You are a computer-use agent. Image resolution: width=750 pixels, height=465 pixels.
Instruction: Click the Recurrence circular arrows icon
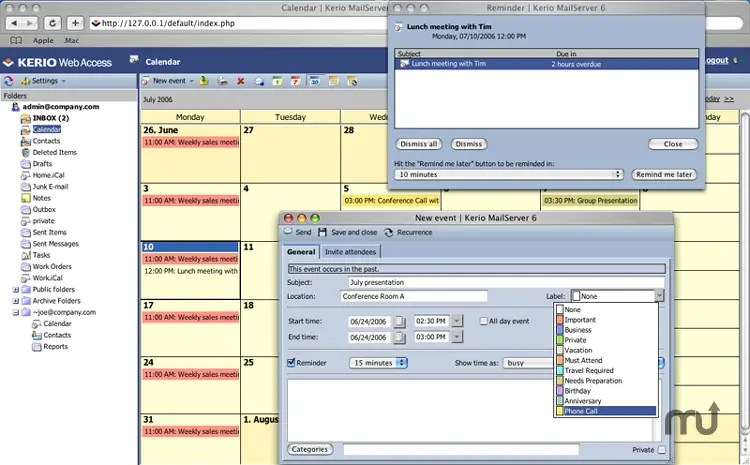click(388, 232)
